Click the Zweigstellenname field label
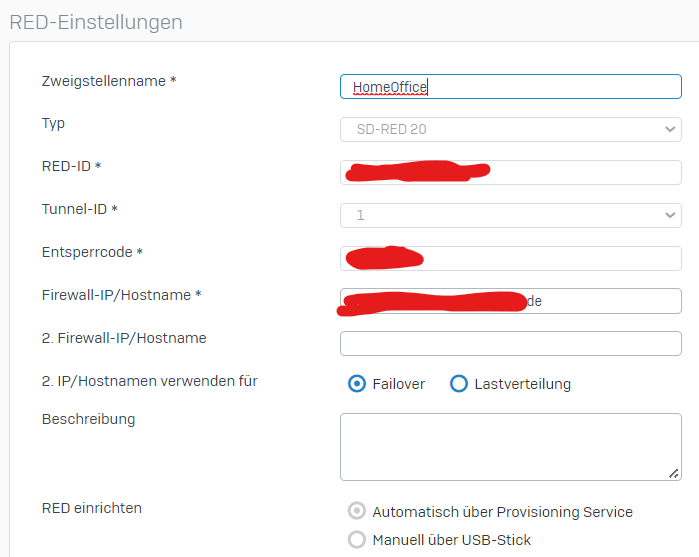This screenshot has height=557, width=699. [109, 81]
